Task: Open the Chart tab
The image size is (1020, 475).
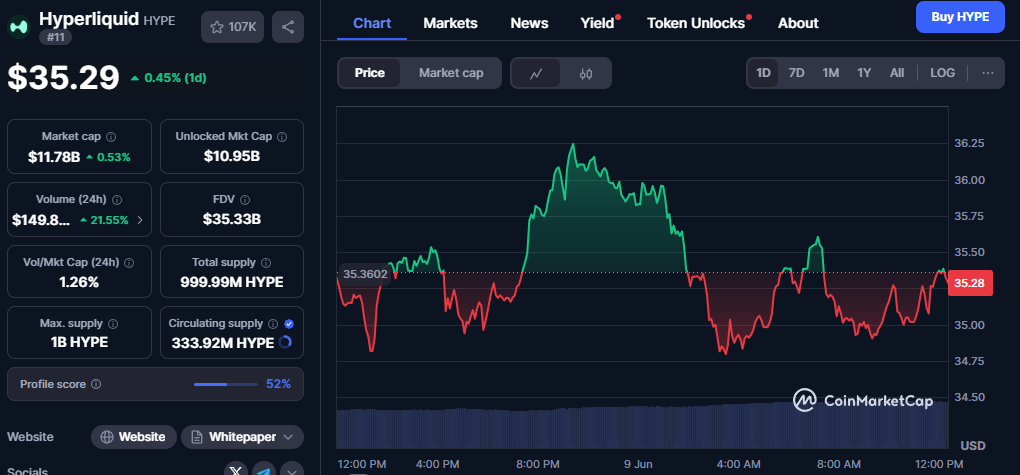Action: pos(372,23)
